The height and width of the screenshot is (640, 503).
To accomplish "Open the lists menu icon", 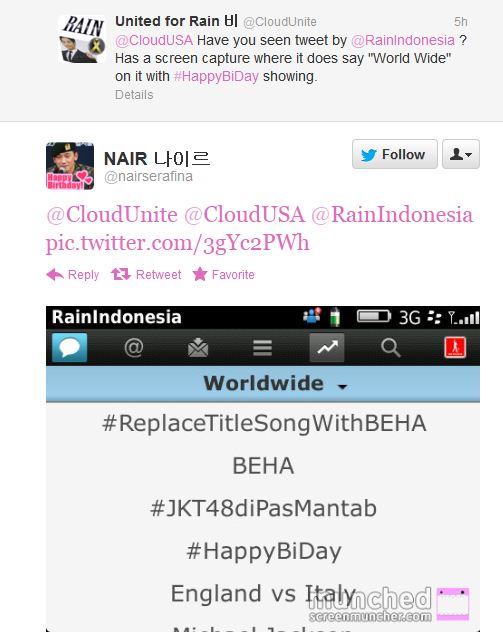I will point(262,348).
